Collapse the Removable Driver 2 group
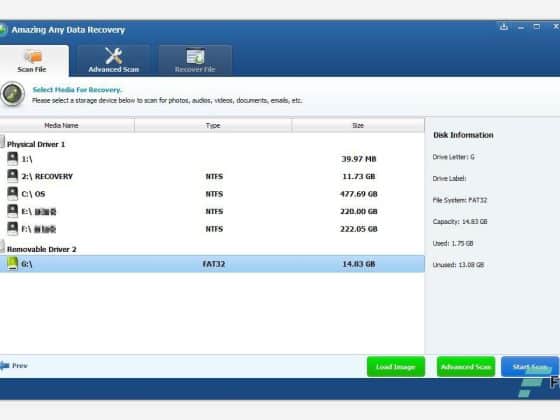The image size is (560, 420). (2, 246)
